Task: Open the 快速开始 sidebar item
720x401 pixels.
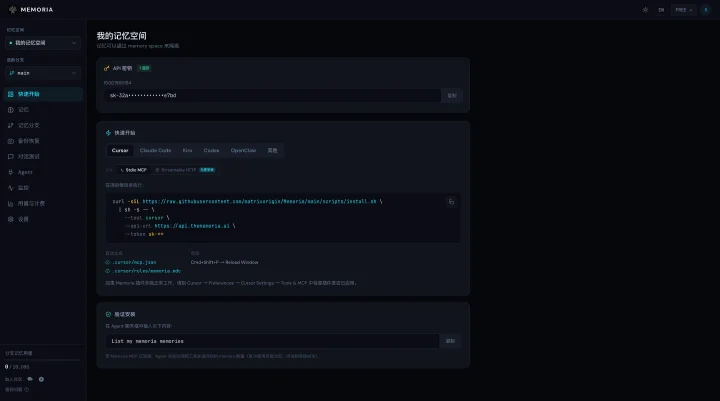Action: click(44, 94)
